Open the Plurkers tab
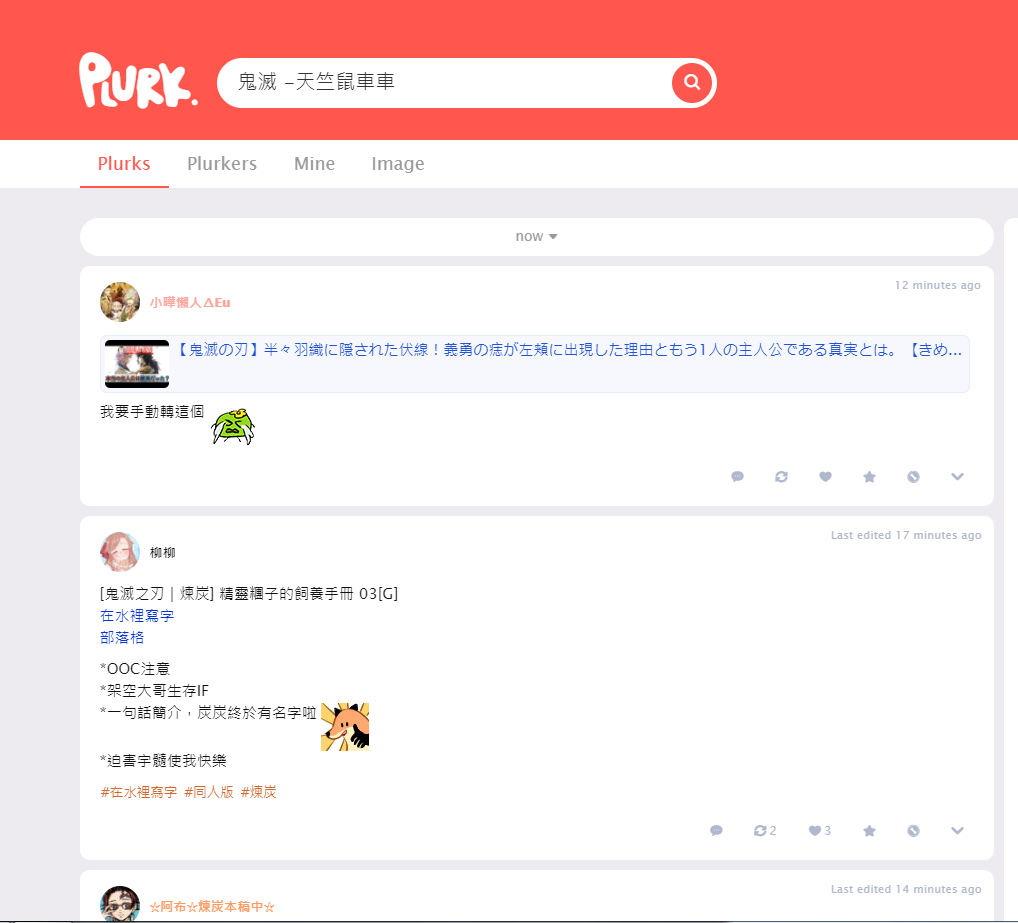Viewport: 1018px width, 923px height. (222, 164)
